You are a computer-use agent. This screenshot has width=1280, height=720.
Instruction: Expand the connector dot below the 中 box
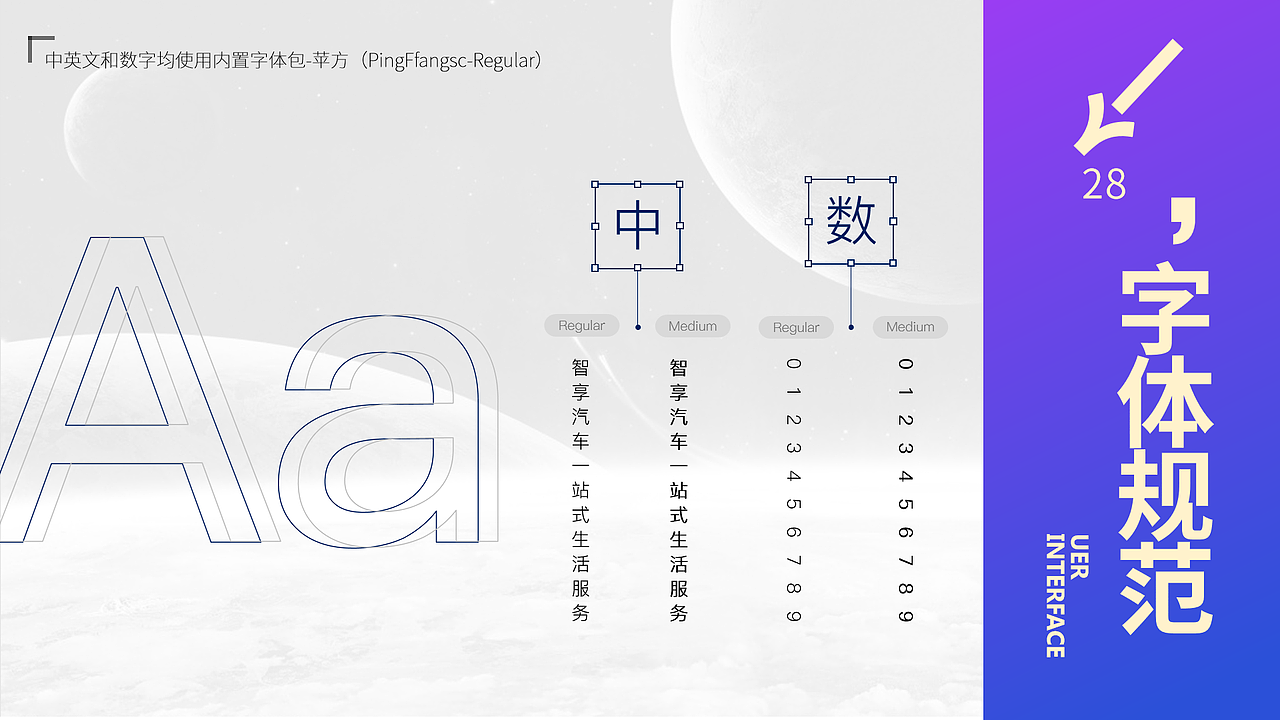point(638,325)
